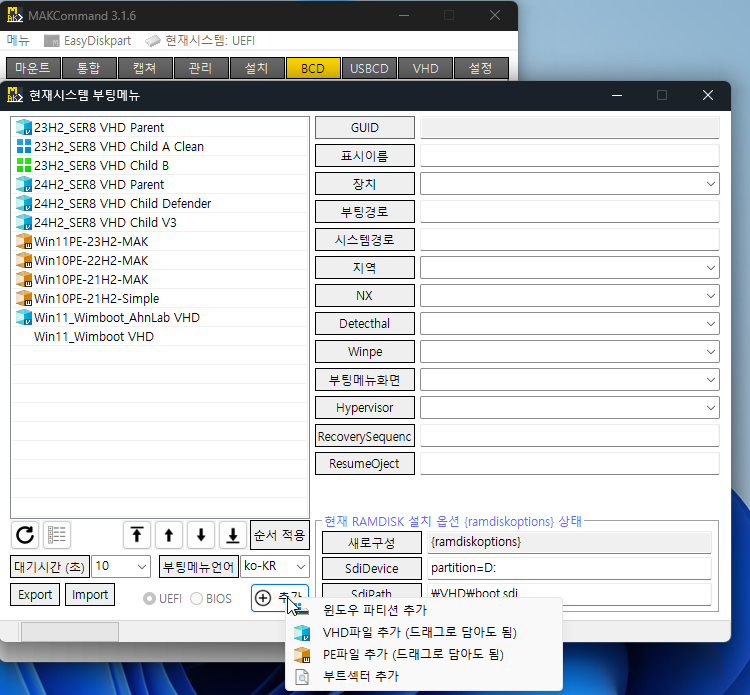Move entry to top arrow icon
The height and width of the screenshot is (695, 750).
pos(137,535)
